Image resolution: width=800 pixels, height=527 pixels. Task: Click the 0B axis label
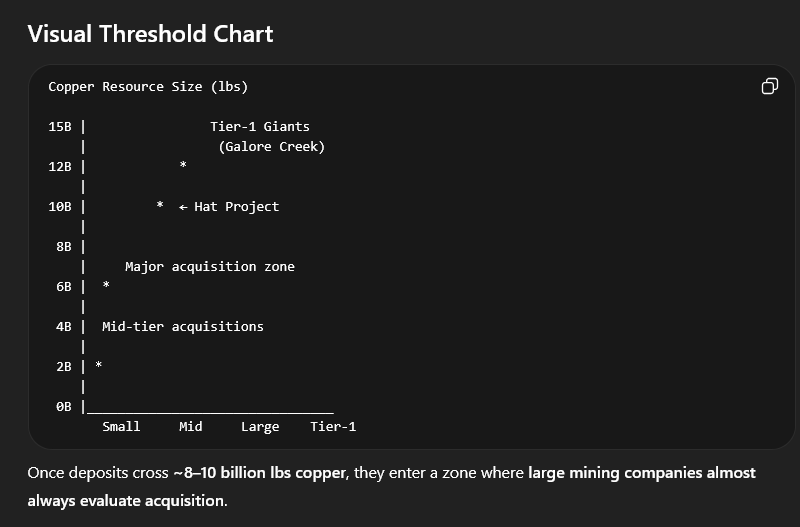pos(64,407)
